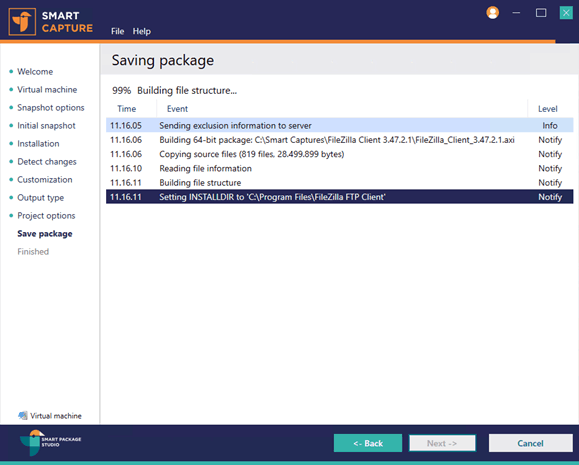The width and height of the screenshot is (579, 465).
Task: Click the '99% Building file structure...' progress text
Action: point(175,90)
